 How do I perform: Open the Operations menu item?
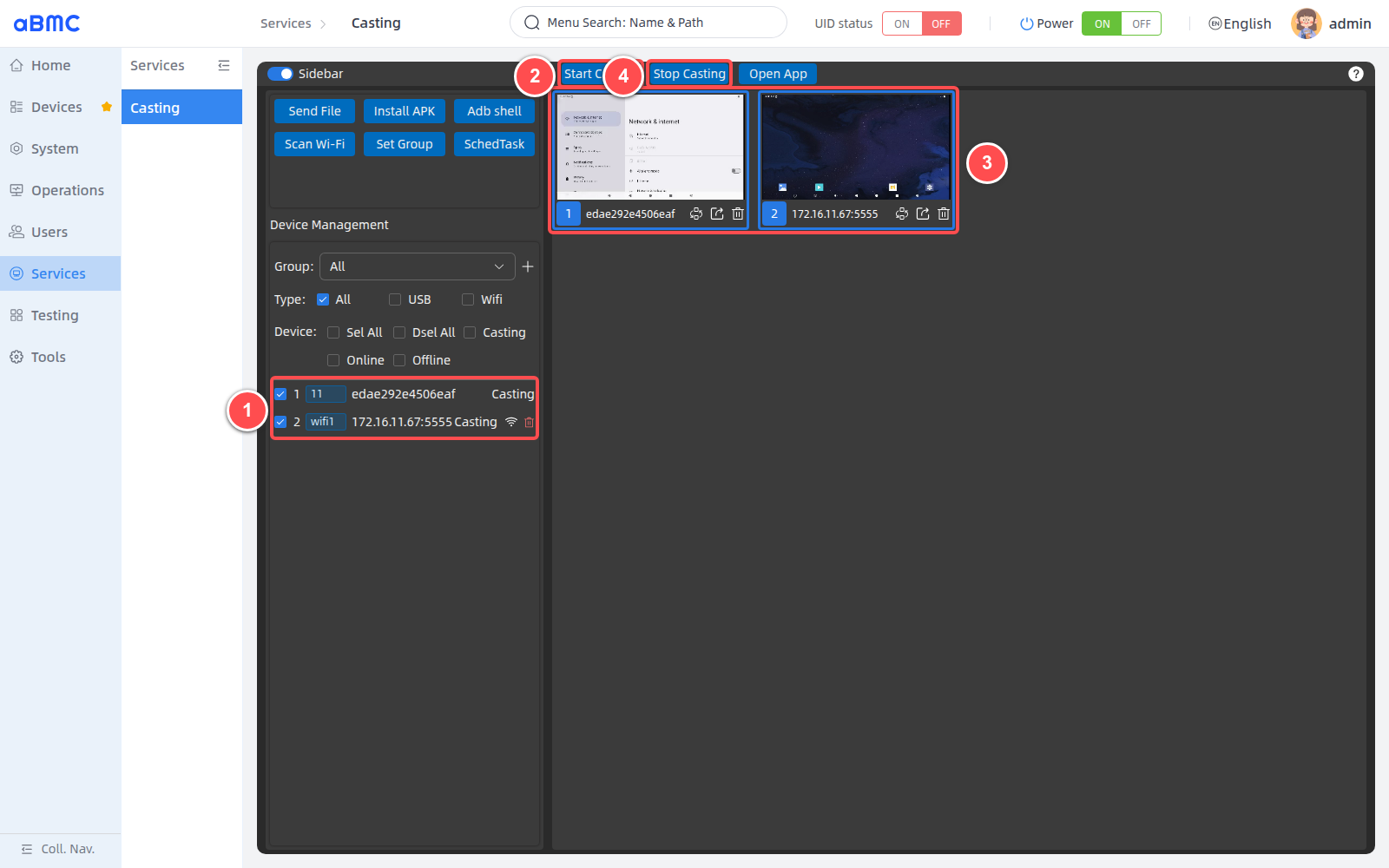point(60,190)
